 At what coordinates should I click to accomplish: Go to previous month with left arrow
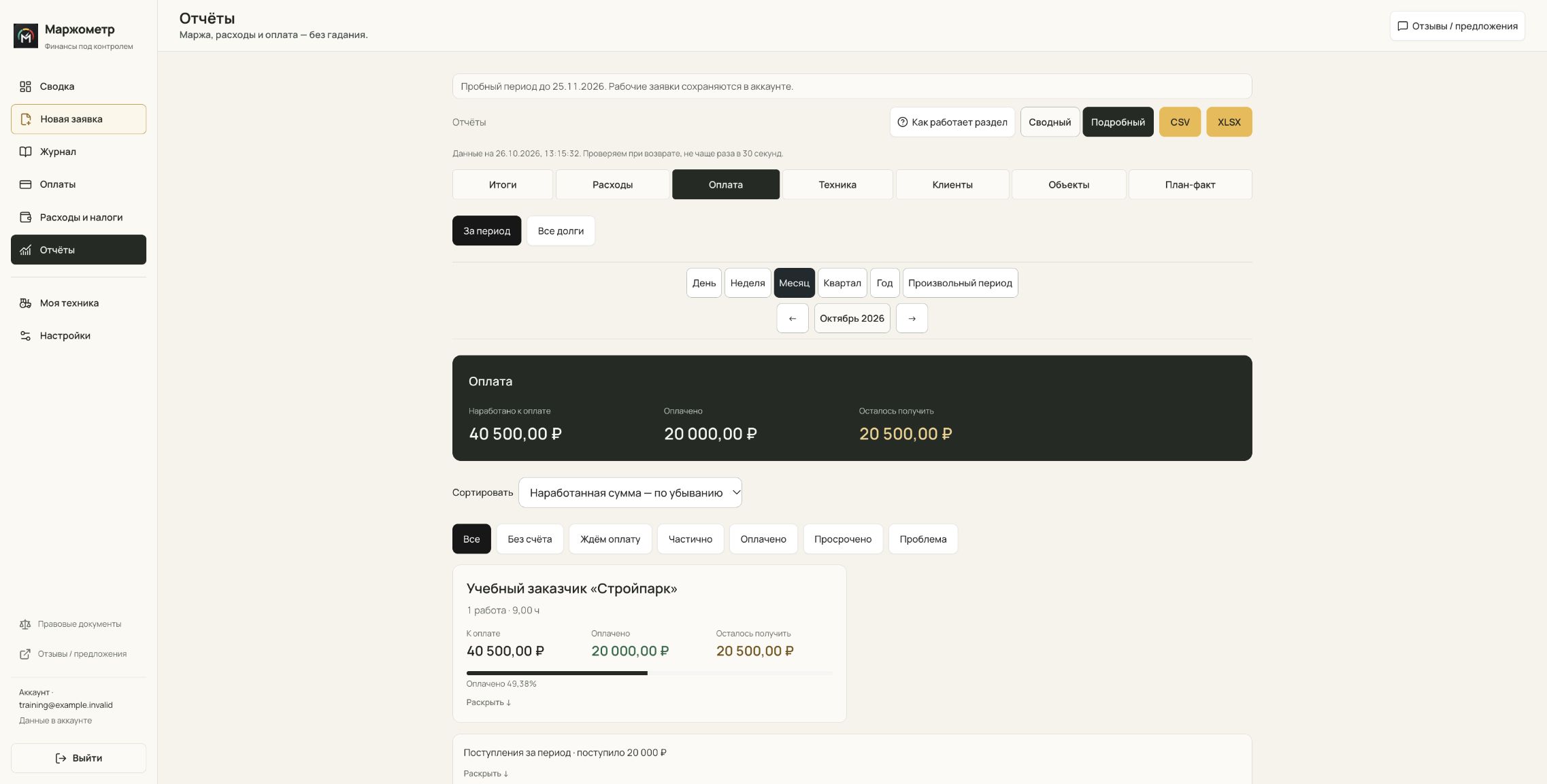pyautogui.click(x=793, y=318)
